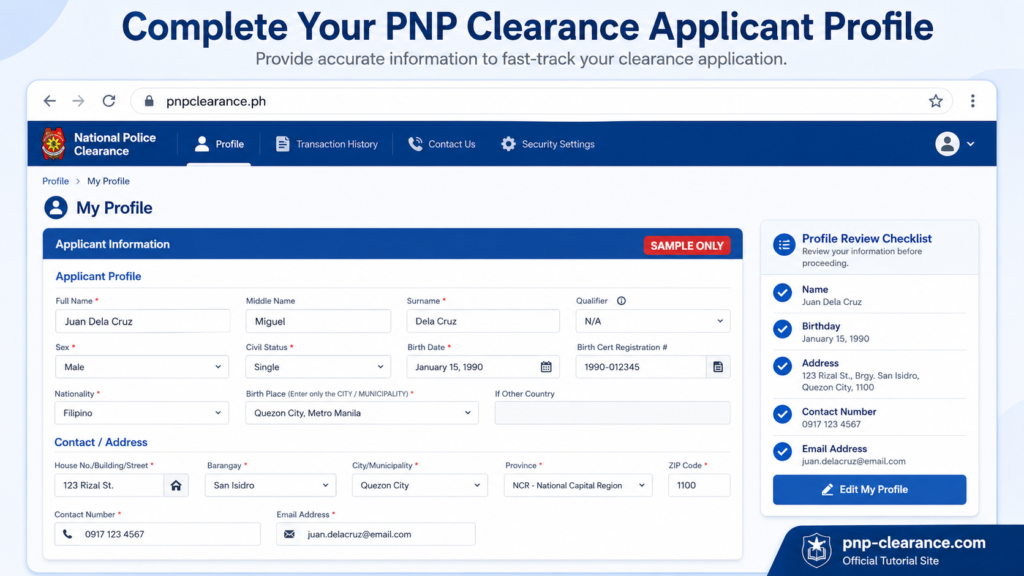Click the Contact Us phone icon
This screenshot has height=576, width=1024.
click(x=415, y=144)
